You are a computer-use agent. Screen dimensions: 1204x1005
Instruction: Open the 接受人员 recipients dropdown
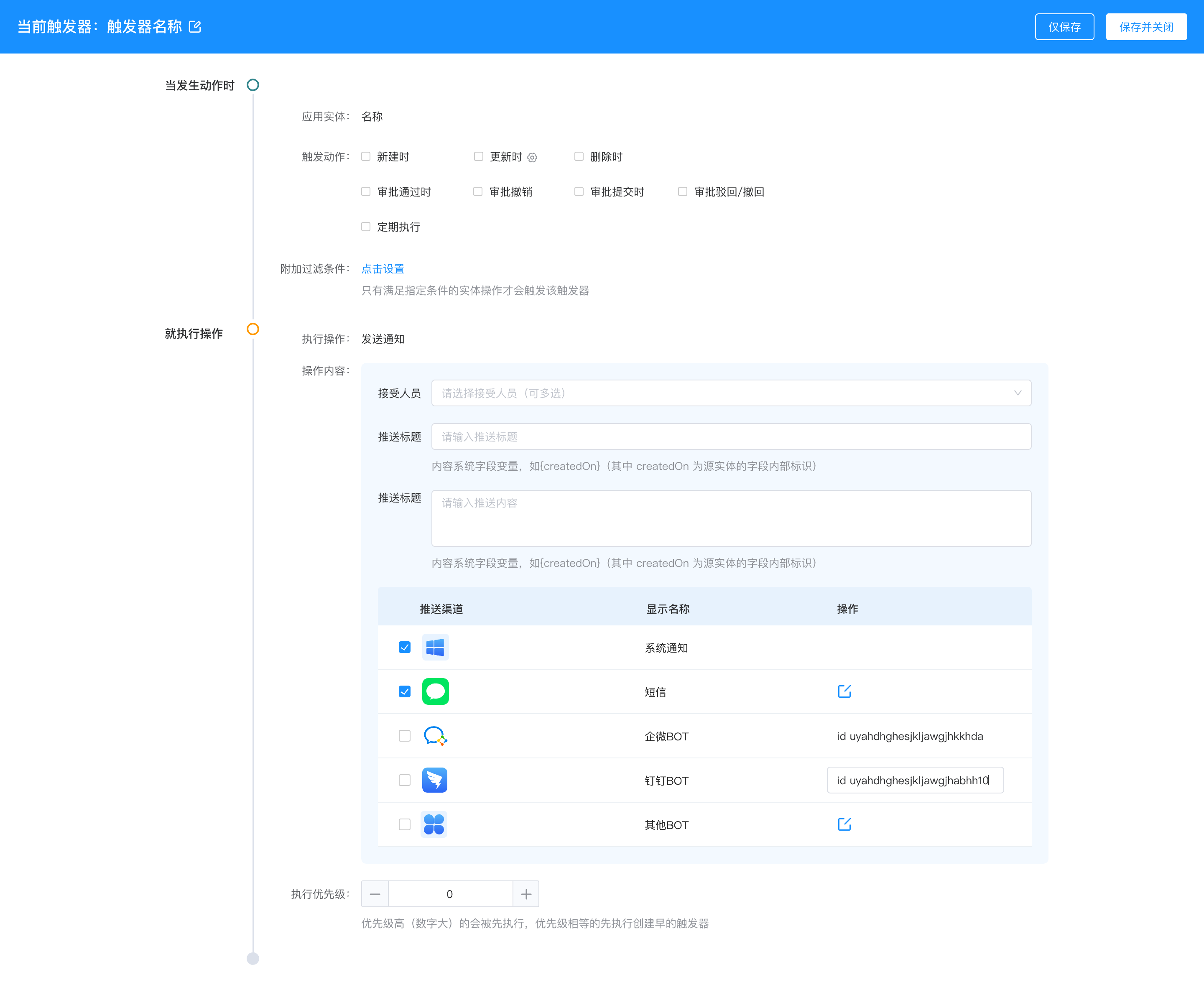coord(731,393)
